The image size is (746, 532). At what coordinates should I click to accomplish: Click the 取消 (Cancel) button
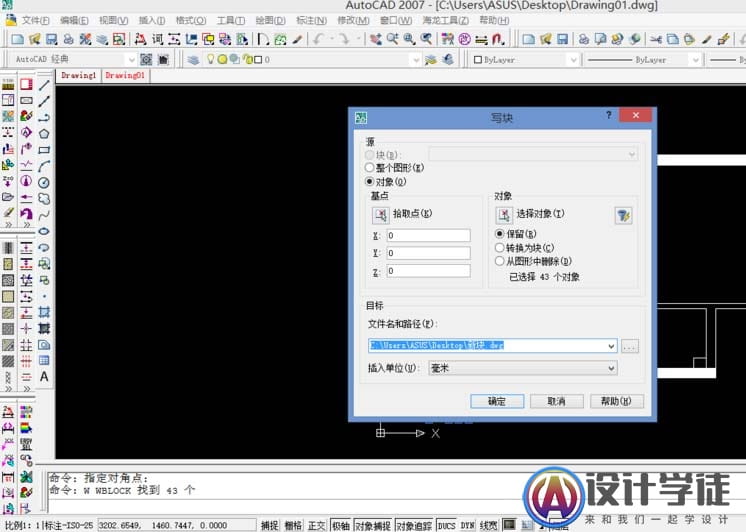coord(557,401)
